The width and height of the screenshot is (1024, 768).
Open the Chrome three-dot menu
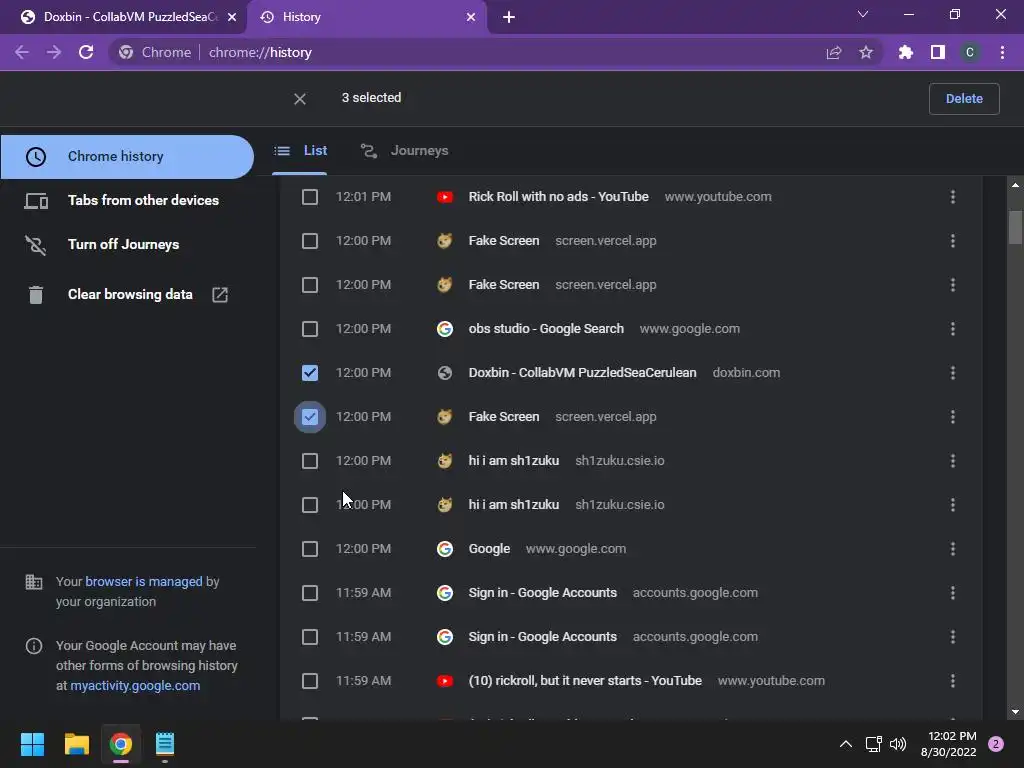(x=1002, y=52)
